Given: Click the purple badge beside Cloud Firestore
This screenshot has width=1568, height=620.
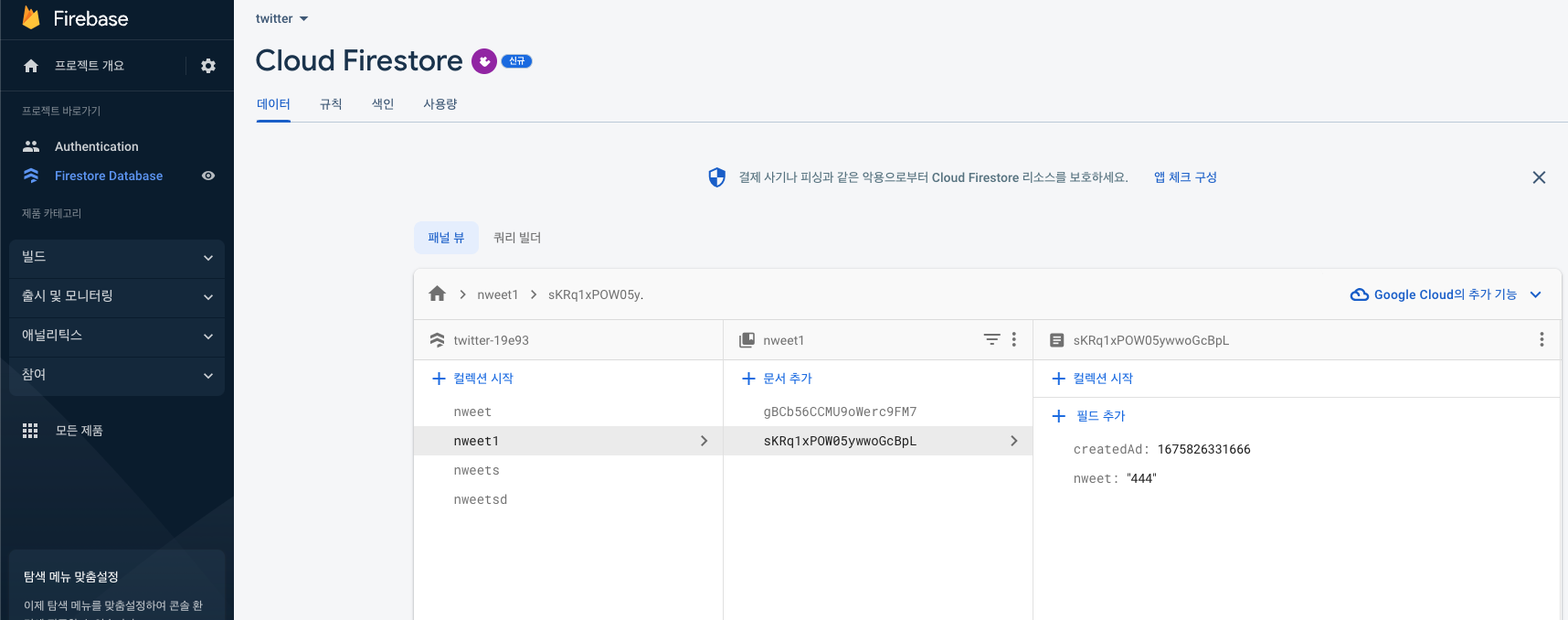Looking at the screenshot, I should coord(484,61).
